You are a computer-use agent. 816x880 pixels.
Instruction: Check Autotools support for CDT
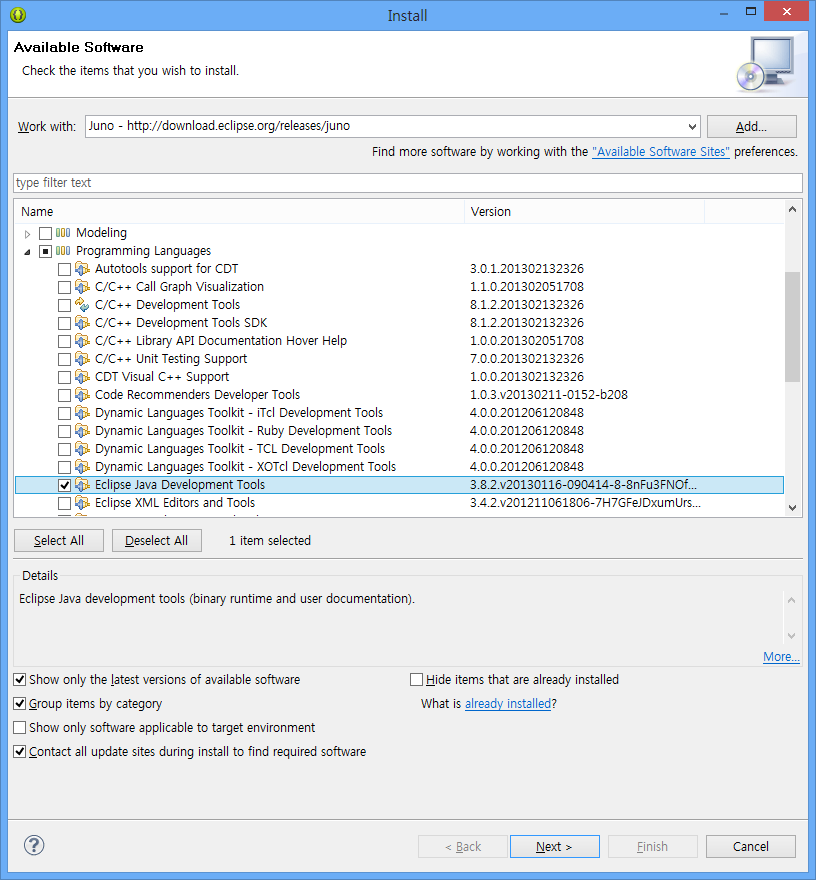(65, 269)
